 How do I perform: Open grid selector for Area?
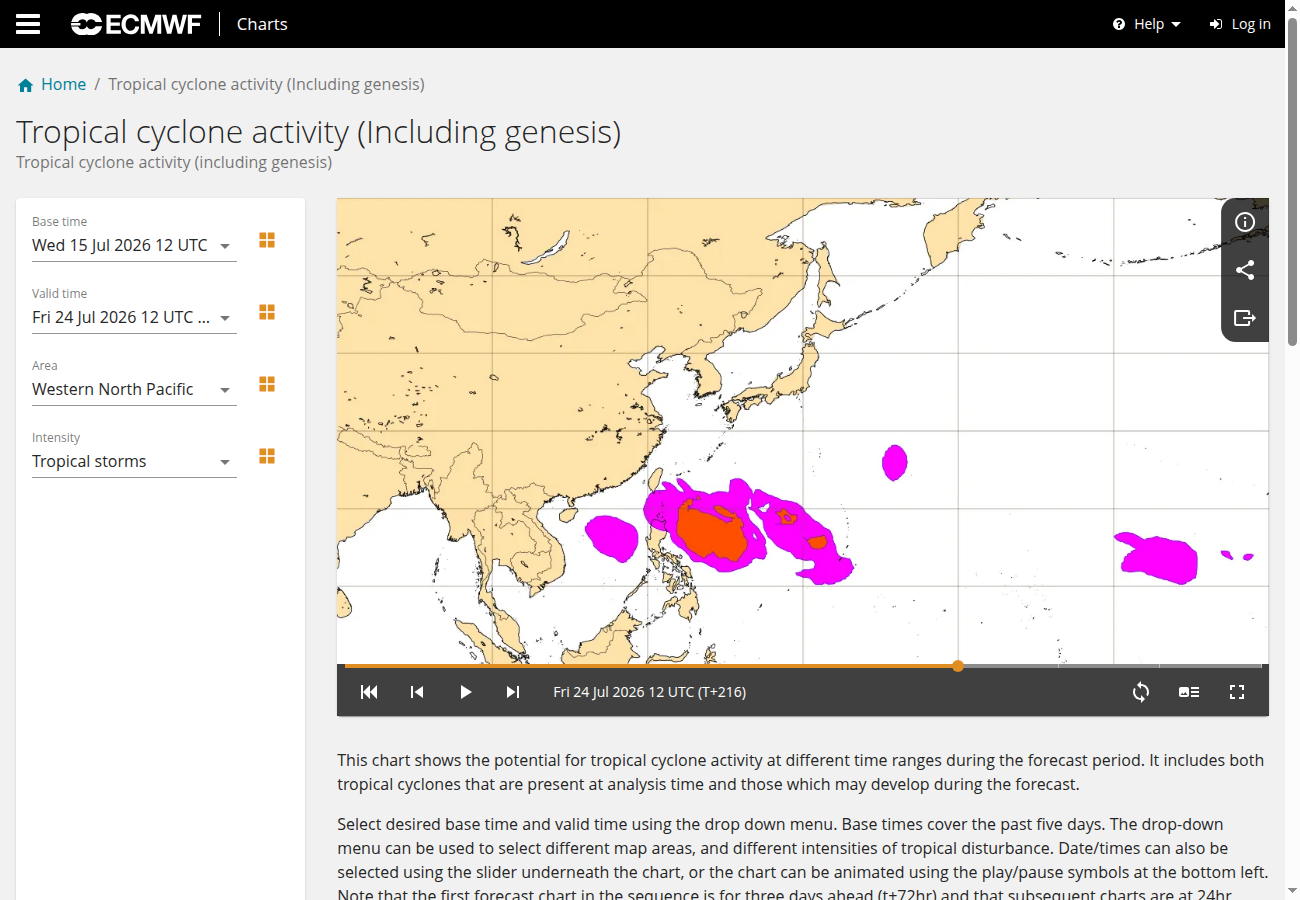tap(267, 384)
